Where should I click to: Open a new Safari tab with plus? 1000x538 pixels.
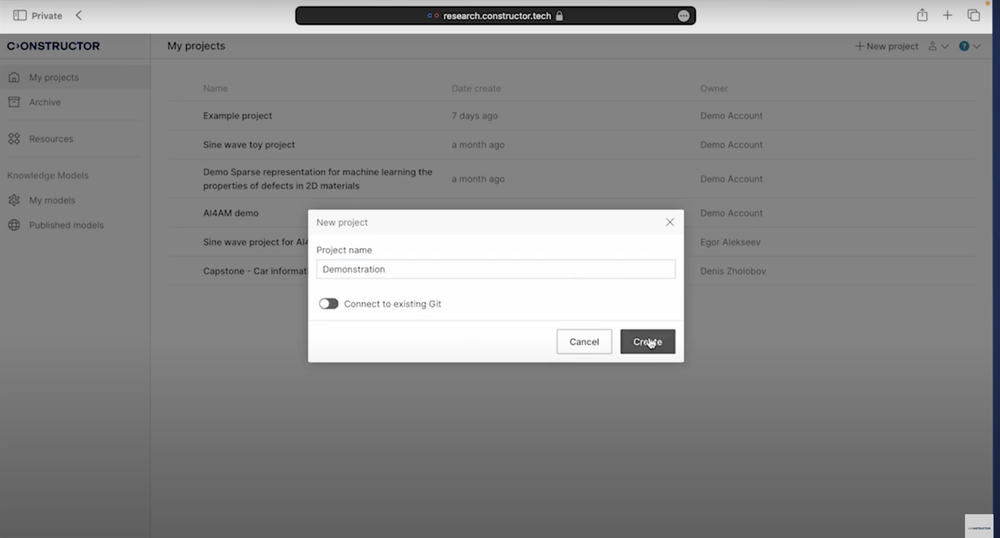[947, 15]
